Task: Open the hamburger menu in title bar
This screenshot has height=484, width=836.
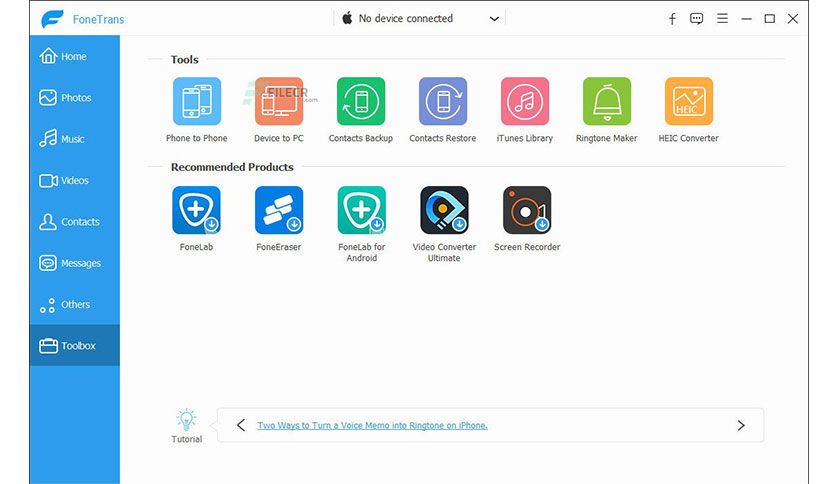Action: [722, 19]
